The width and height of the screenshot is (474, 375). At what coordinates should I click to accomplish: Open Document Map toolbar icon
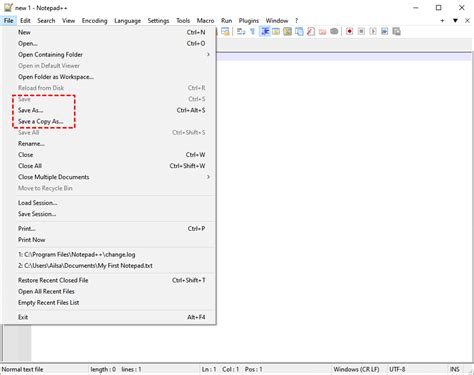pos(287,32)
